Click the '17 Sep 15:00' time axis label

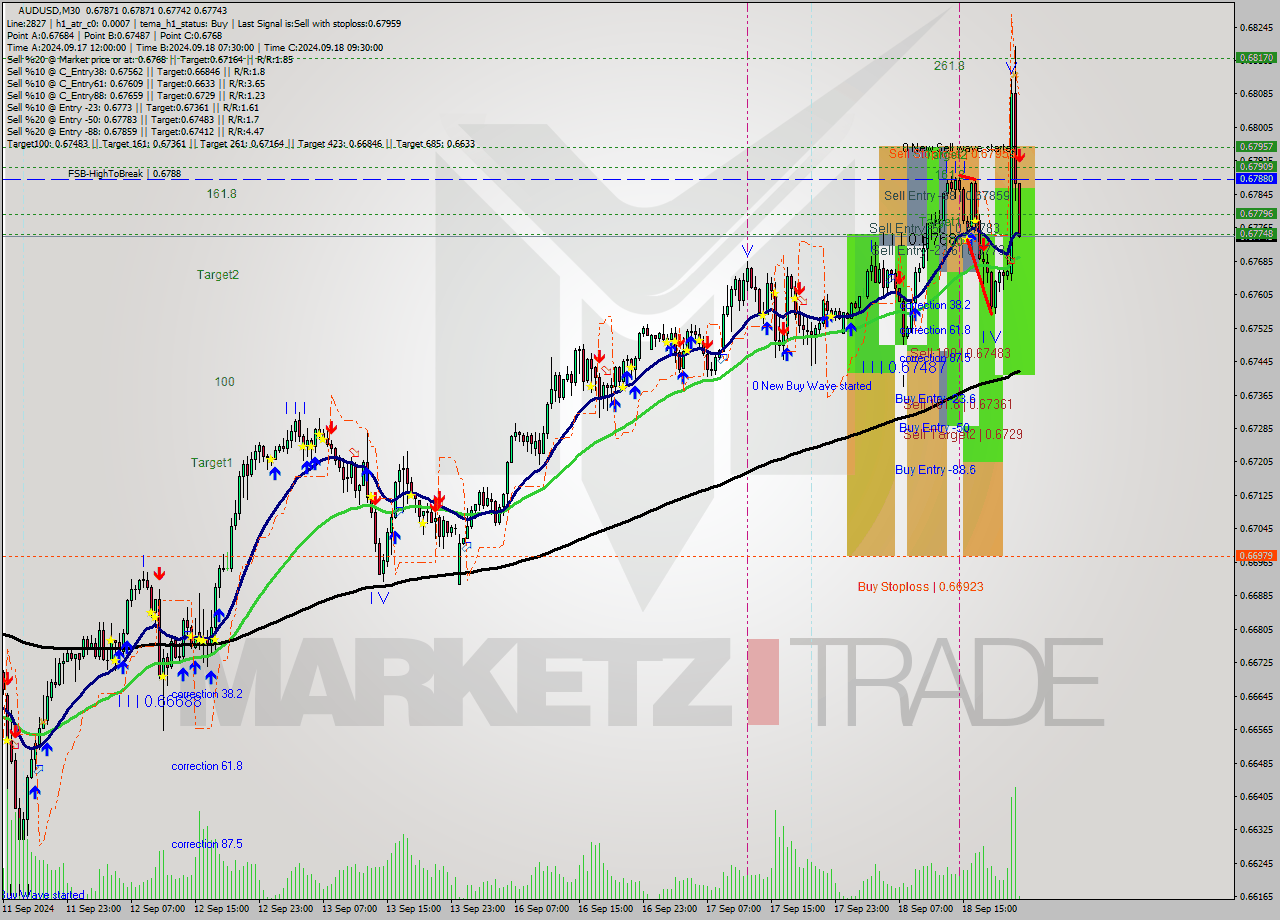pyautogui.click(x=798, y=909)
